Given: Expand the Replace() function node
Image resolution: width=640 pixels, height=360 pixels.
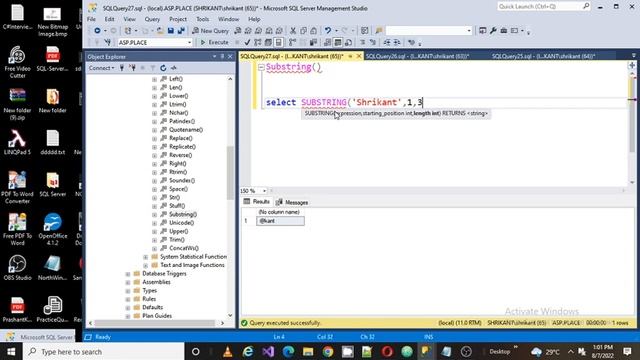Looking at the screenshot, I should (154, 138).
